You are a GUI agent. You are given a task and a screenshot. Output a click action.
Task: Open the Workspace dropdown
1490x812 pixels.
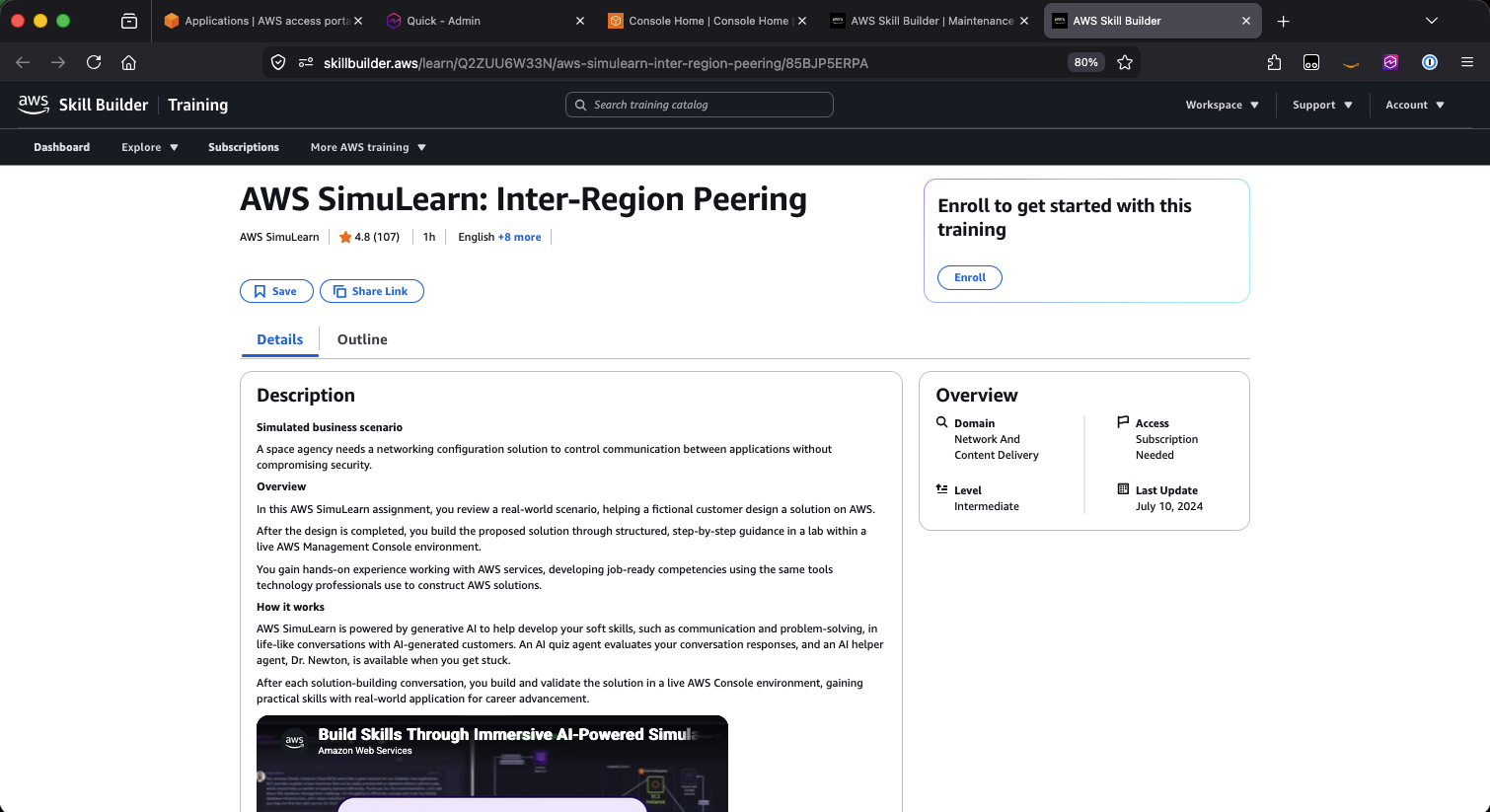pos(1222,105)
